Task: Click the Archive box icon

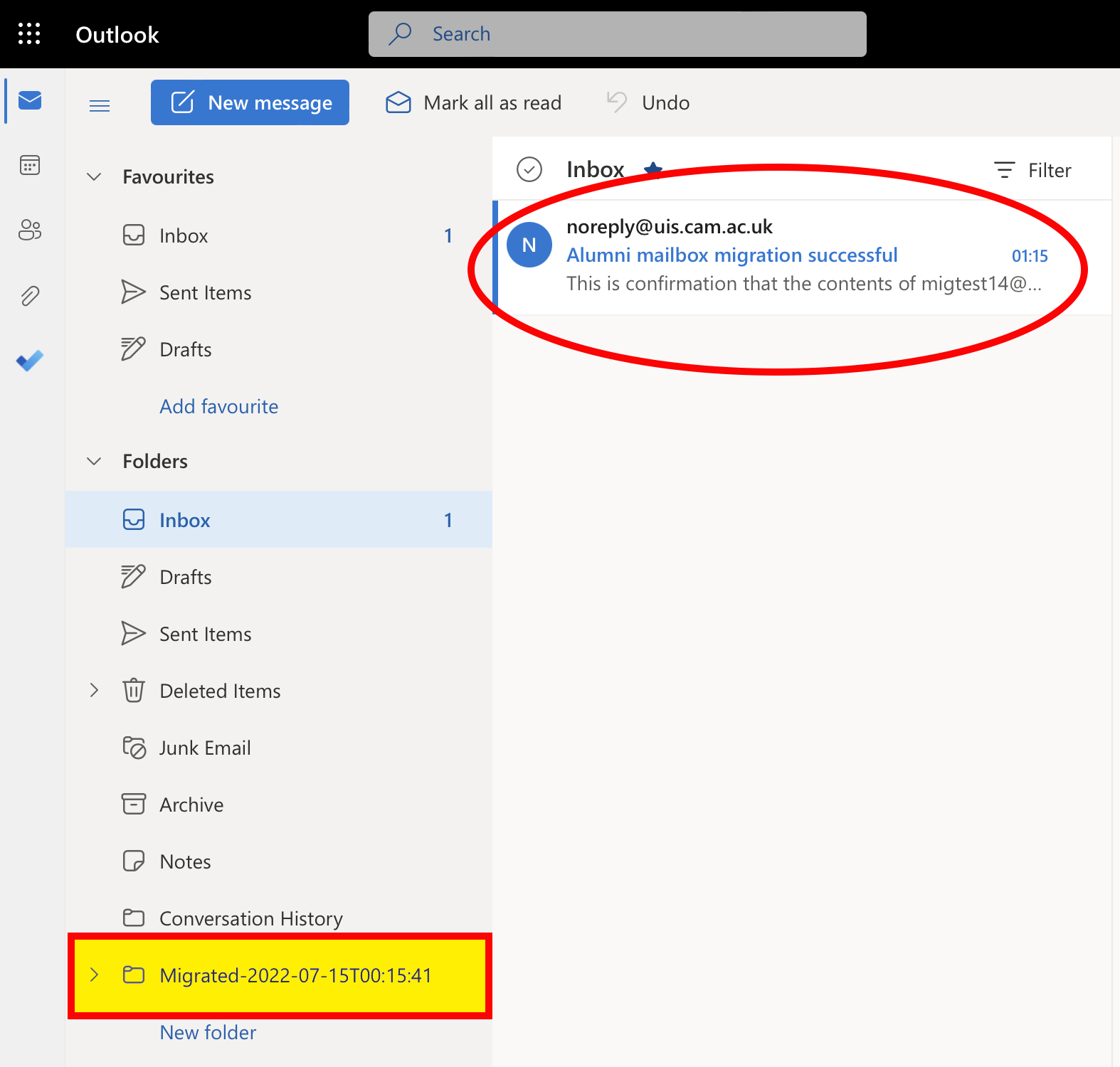Action: coord(134,805)
